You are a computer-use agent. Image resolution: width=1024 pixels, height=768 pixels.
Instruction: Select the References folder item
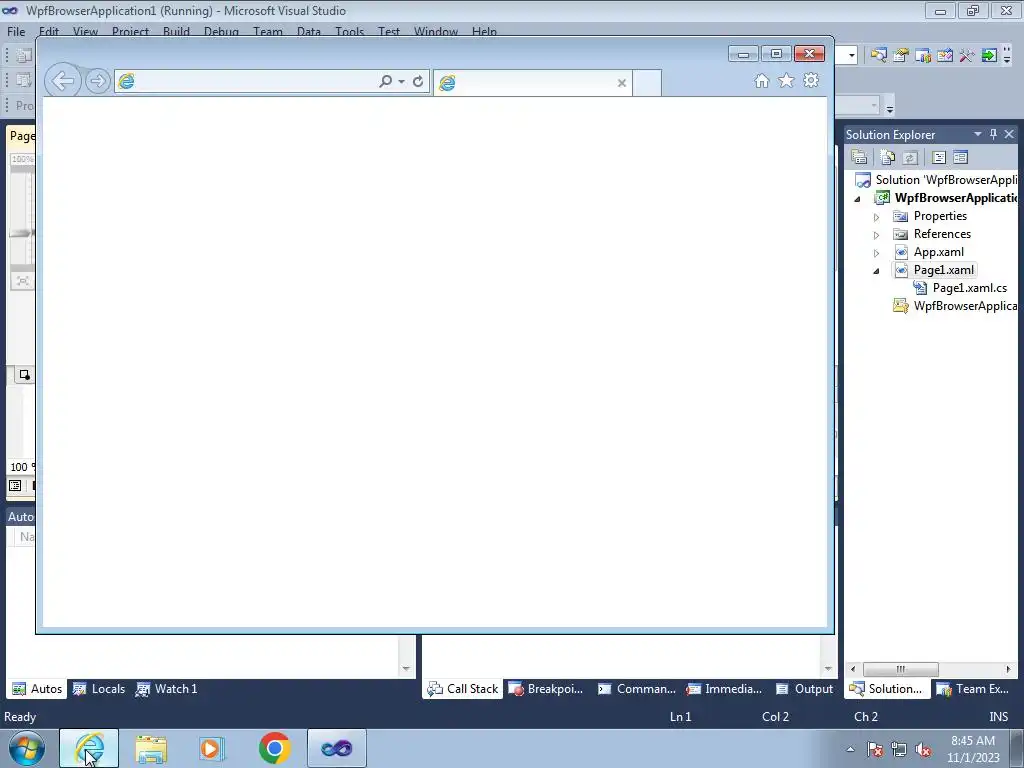pos(942,234)
